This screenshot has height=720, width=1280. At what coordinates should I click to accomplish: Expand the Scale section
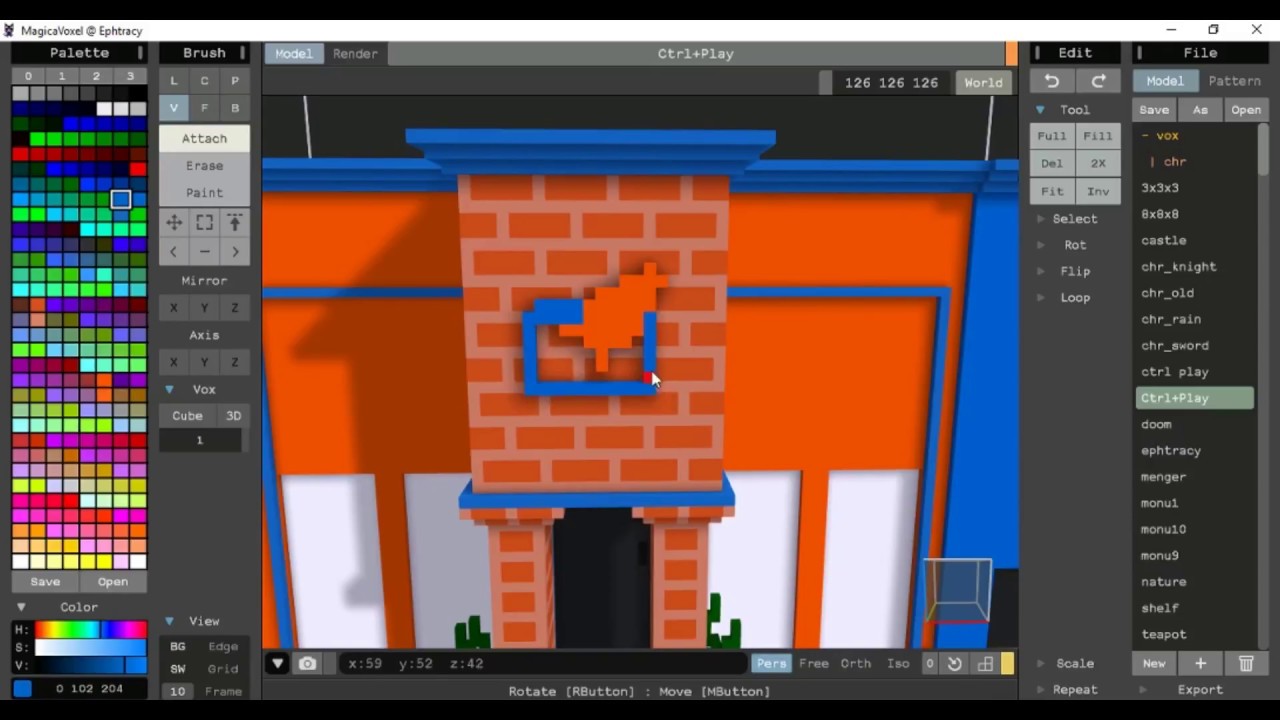click(x=1040, y=663)
